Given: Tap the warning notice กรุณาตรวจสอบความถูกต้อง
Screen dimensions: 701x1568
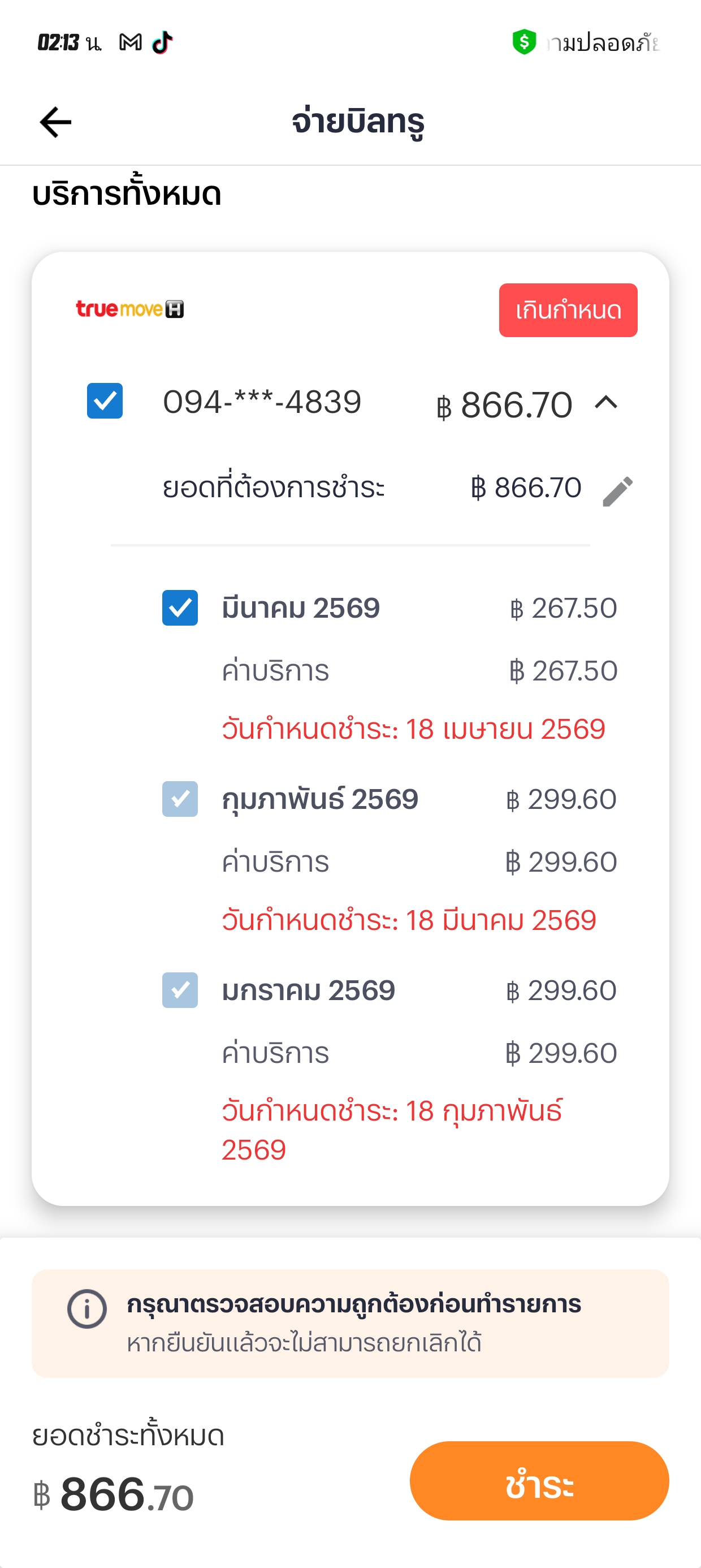Looking at the screenshot, I should (x=353, y=1304).
